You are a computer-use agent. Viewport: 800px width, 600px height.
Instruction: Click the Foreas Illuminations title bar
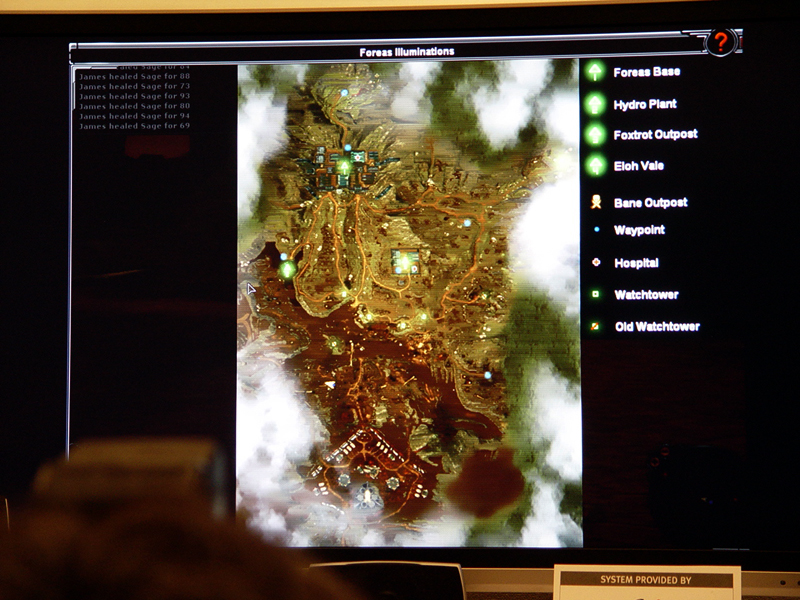406,52
